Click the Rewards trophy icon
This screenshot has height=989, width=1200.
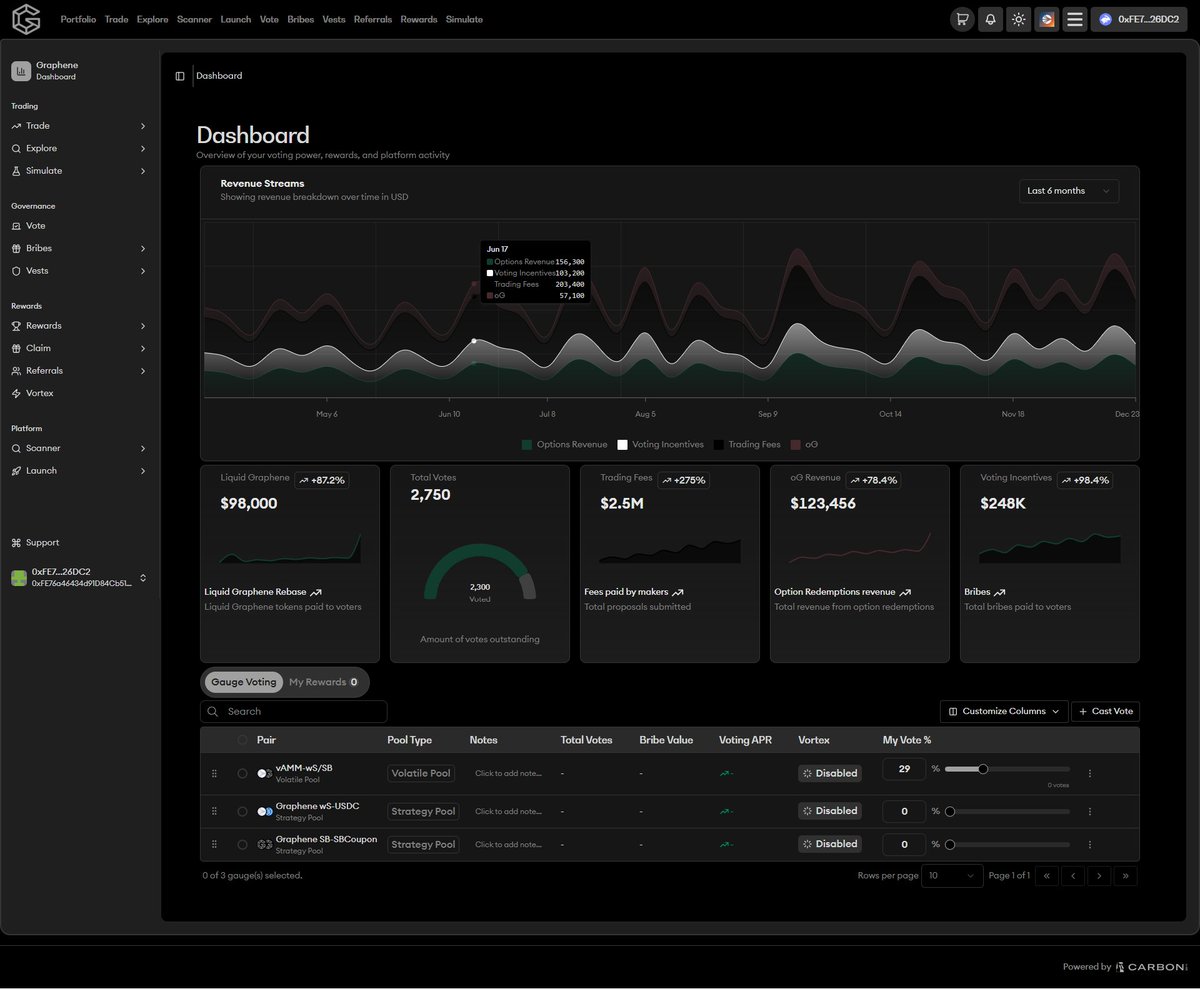[16, 326]
